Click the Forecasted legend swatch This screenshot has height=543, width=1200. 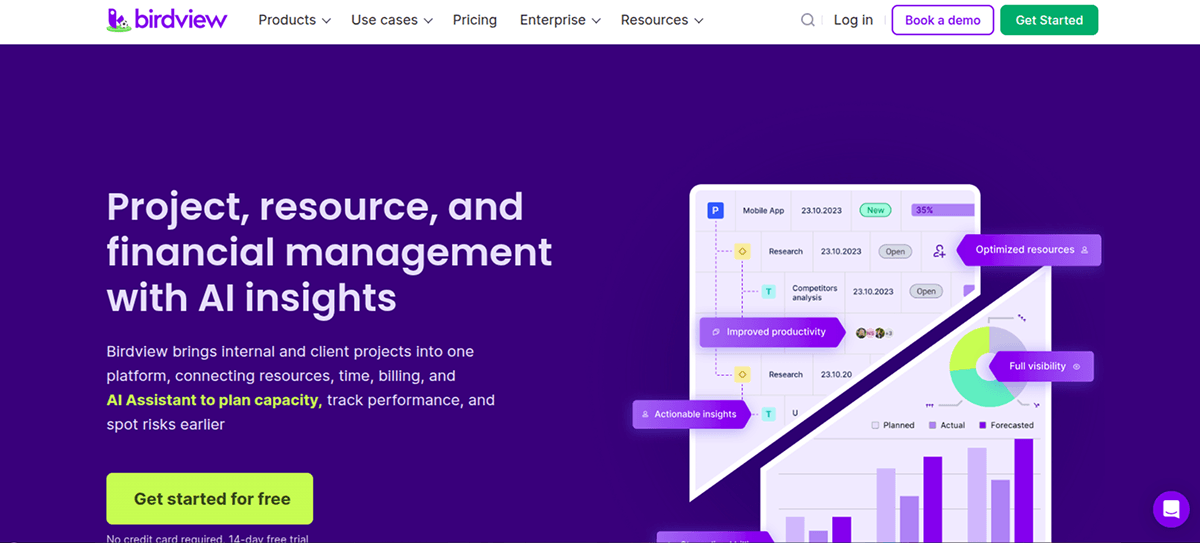pos(983,425)
